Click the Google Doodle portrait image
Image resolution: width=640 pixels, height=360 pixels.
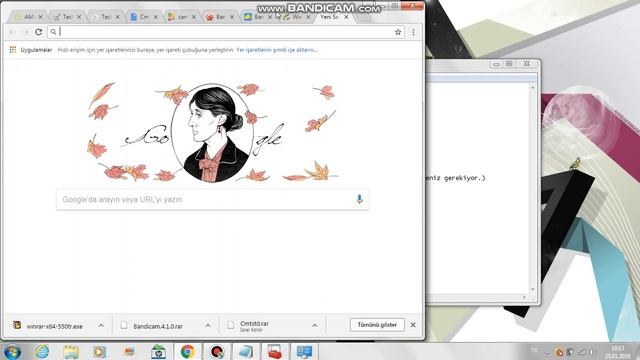(x=213, y=133)
